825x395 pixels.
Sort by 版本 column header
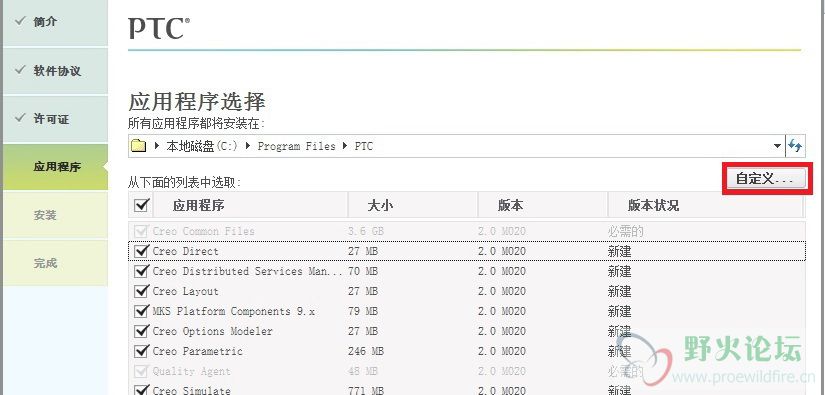[x=543, y=205]
